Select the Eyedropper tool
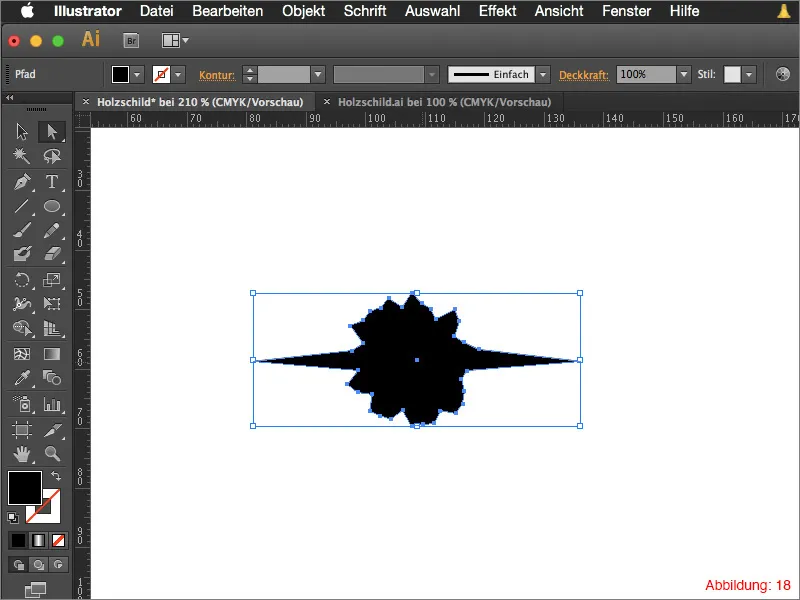The width and height of the screenshot is (800, 600). coord(22,378)
